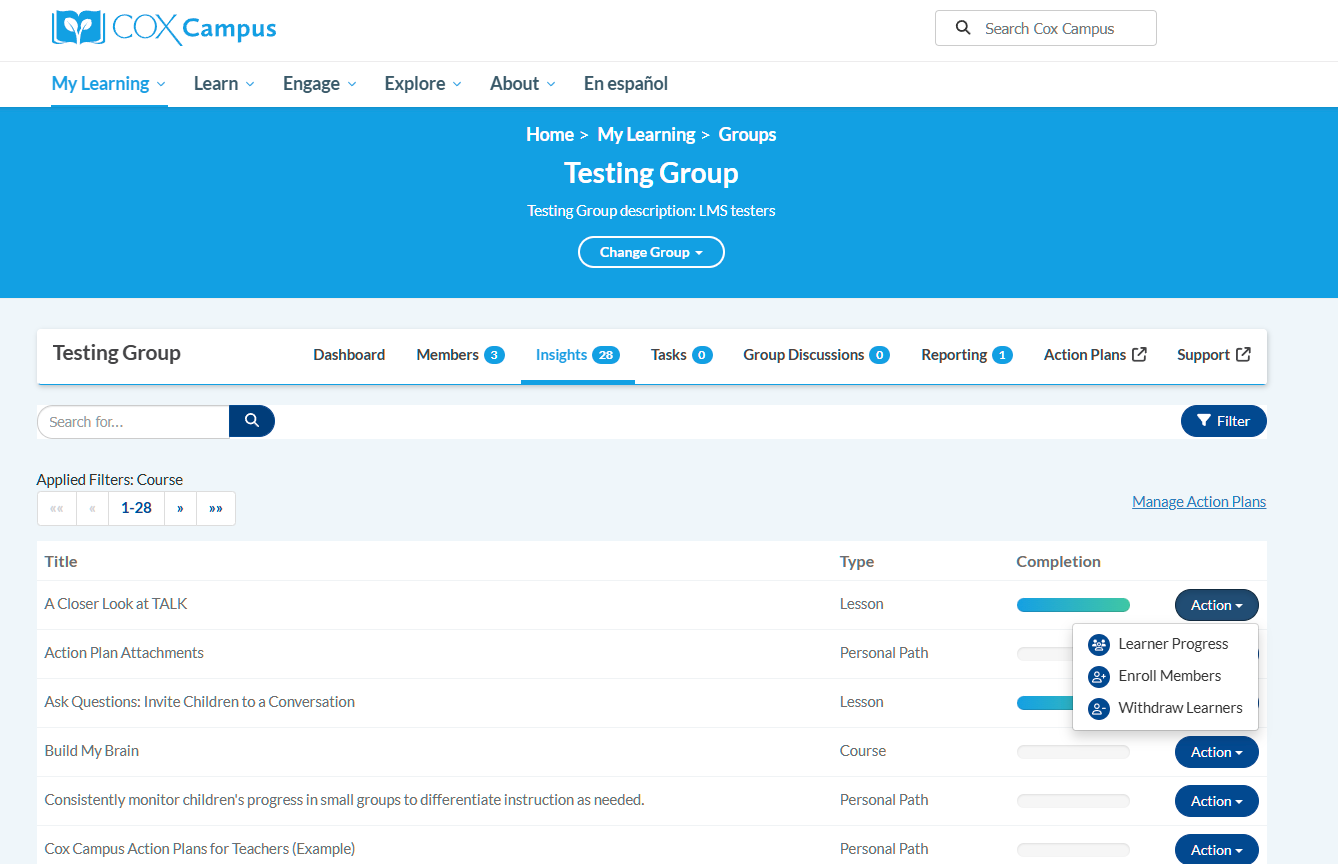This screenshot has width=1338, height=864.
Task: Click the Type column header
Action: 857,562
